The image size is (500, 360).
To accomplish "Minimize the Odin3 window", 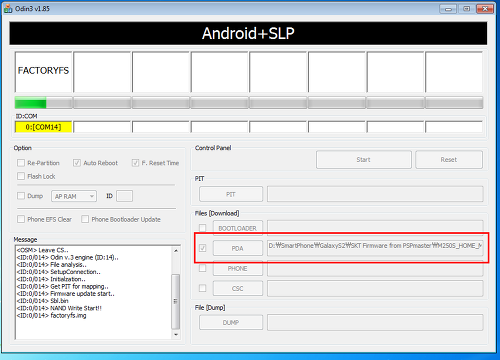I will tap(448, 9).
